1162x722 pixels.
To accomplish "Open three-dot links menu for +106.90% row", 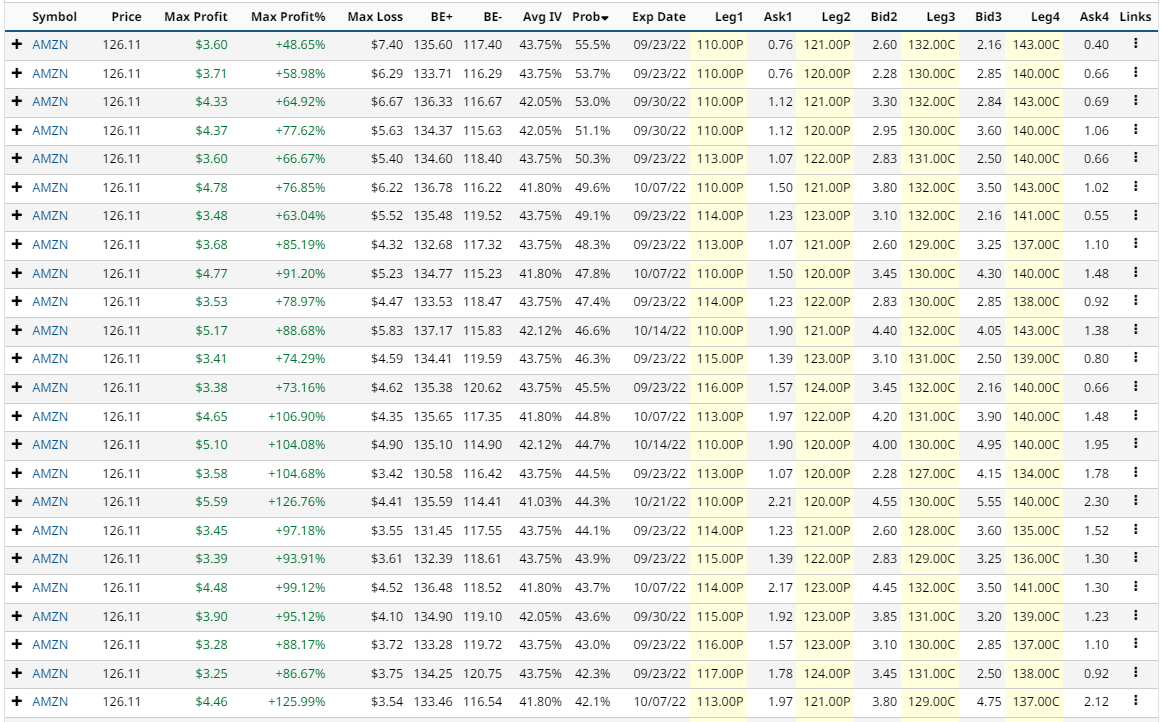I will (x=1135, y=416).
